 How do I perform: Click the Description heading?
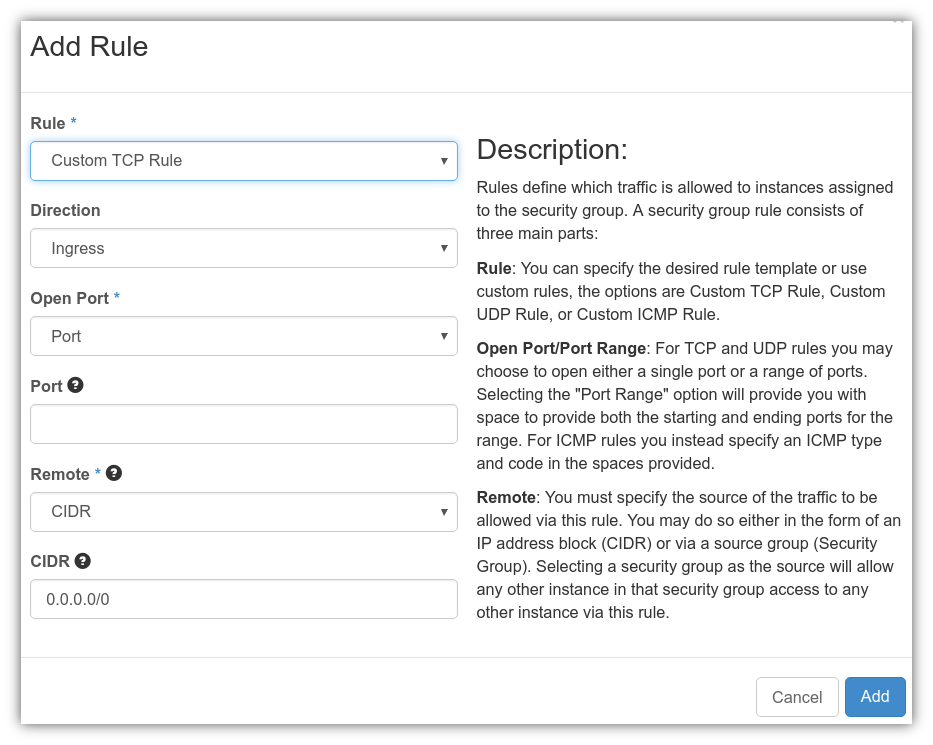click(x=551, y=150)
